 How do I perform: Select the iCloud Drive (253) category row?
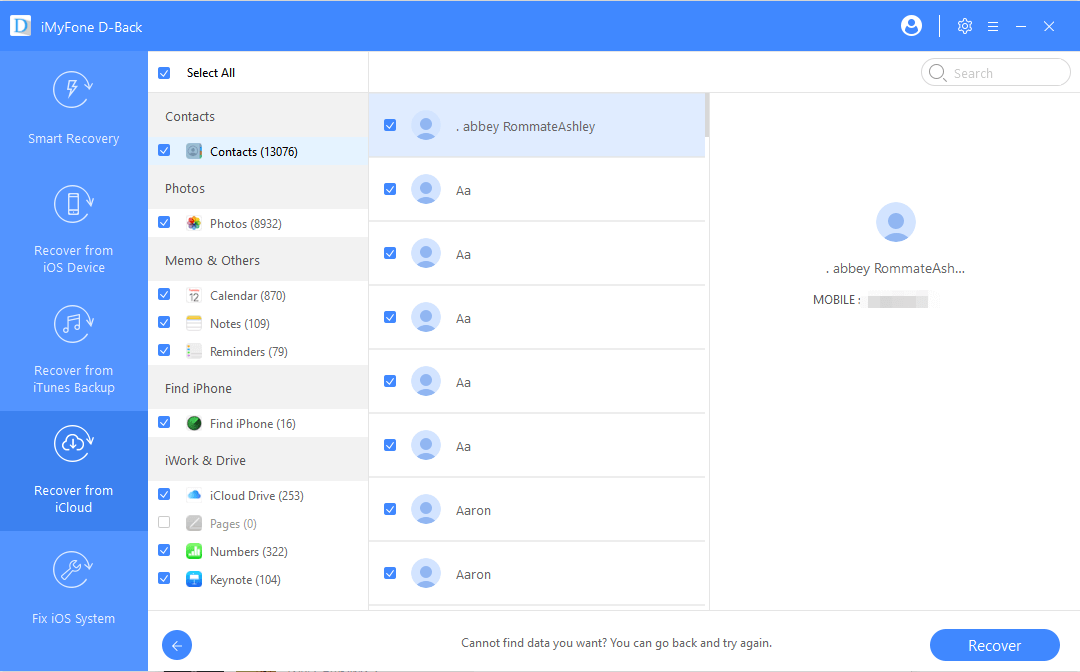click(x=258, y=495)
